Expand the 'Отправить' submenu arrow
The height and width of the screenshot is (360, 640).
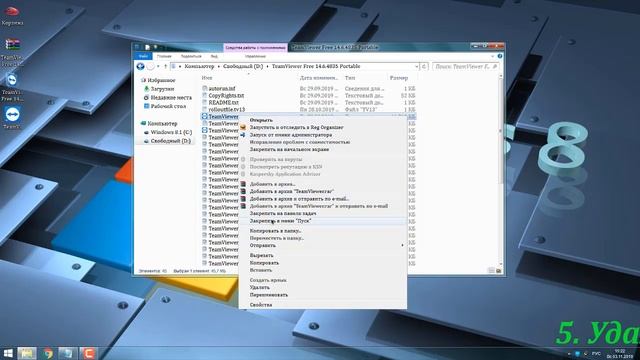402,245
